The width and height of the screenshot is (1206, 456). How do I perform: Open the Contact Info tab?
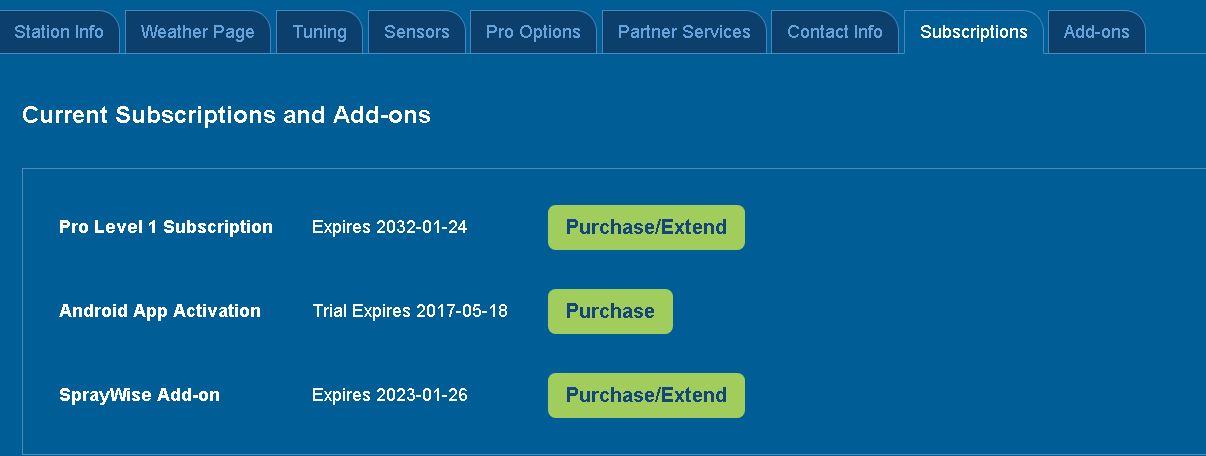[835, 32]
